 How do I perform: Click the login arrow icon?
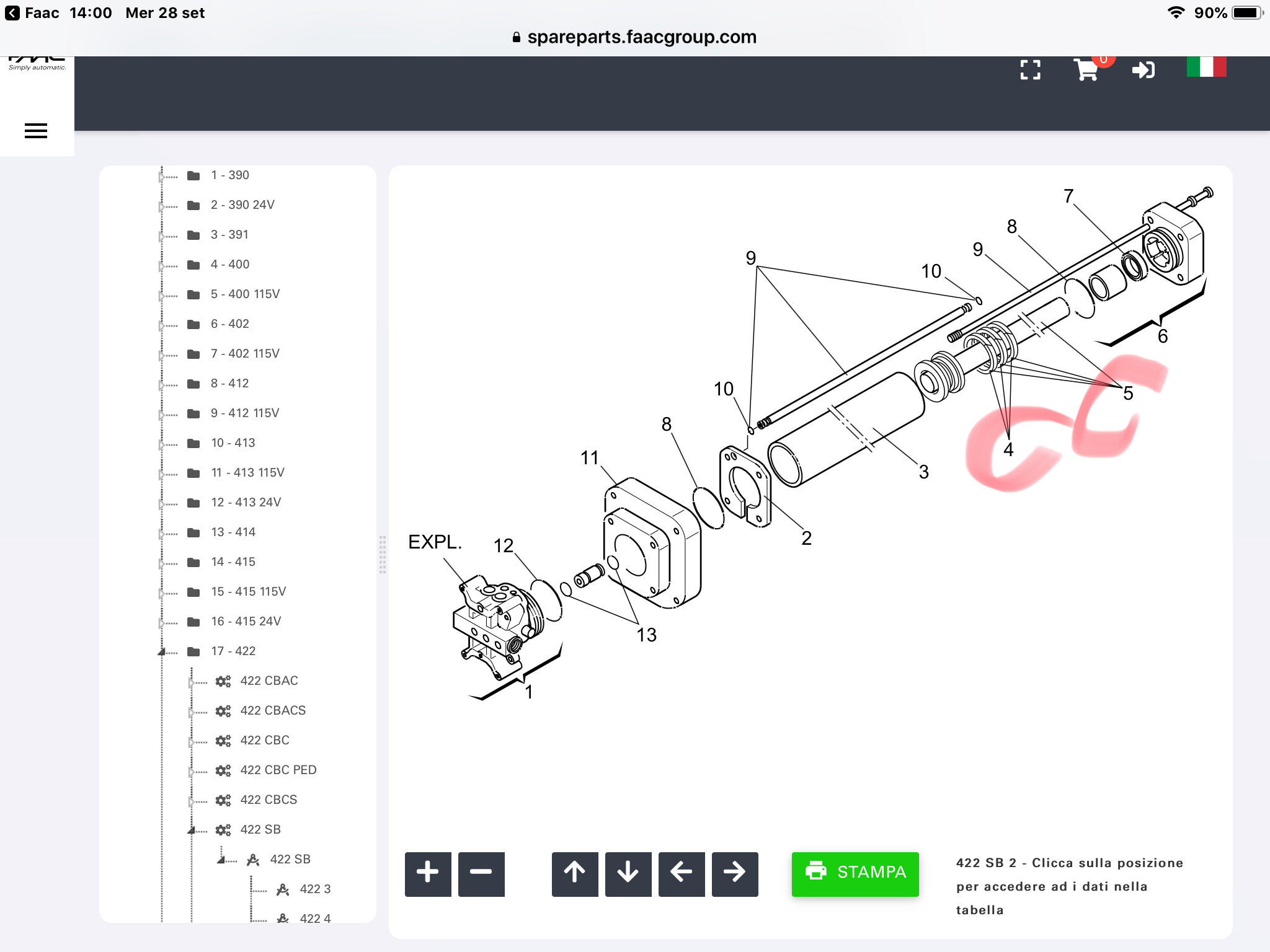pos(1143,70)
